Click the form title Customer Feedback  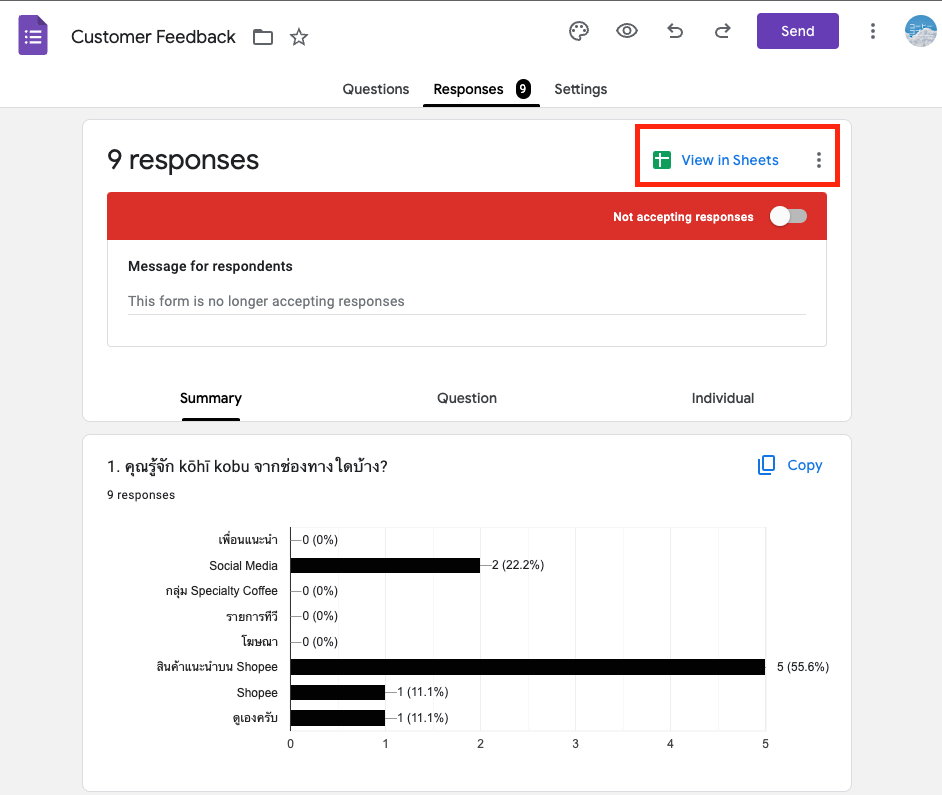click(153, 37)
